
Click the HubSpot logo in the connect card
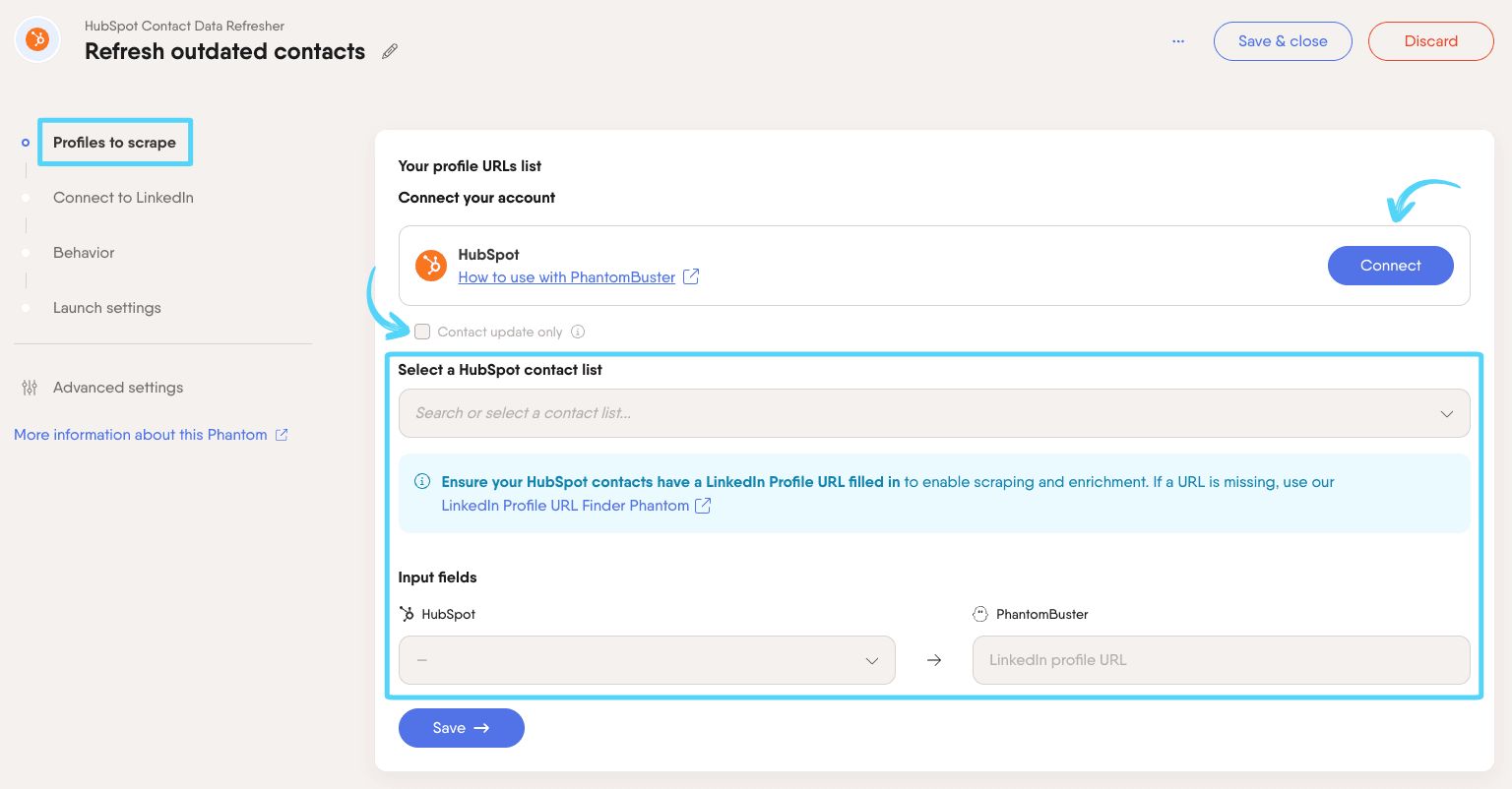point(431,266)
